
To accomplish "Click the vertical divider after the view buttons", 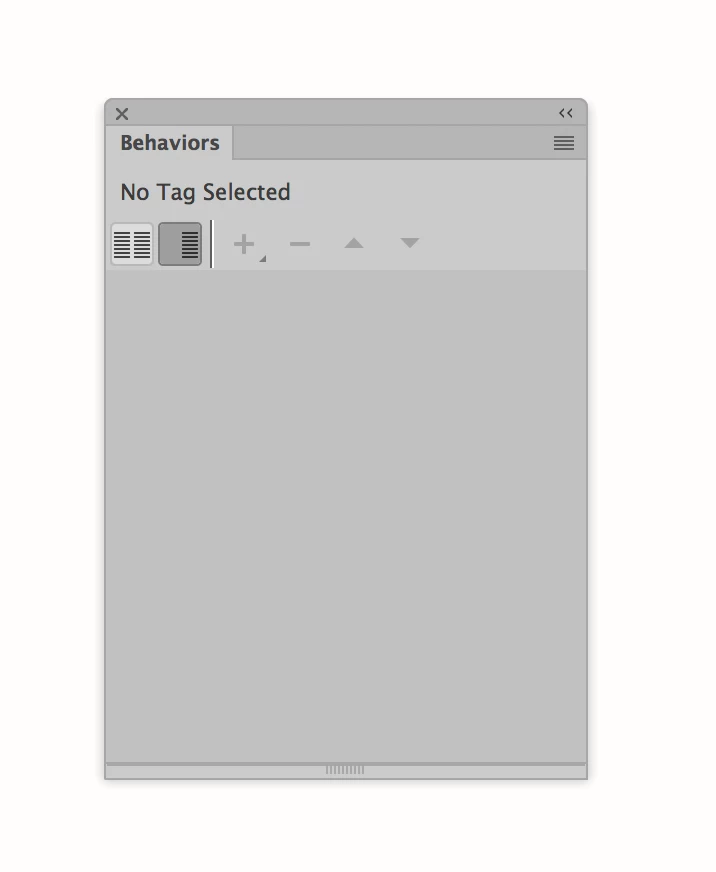I will [x=211, y=244].
